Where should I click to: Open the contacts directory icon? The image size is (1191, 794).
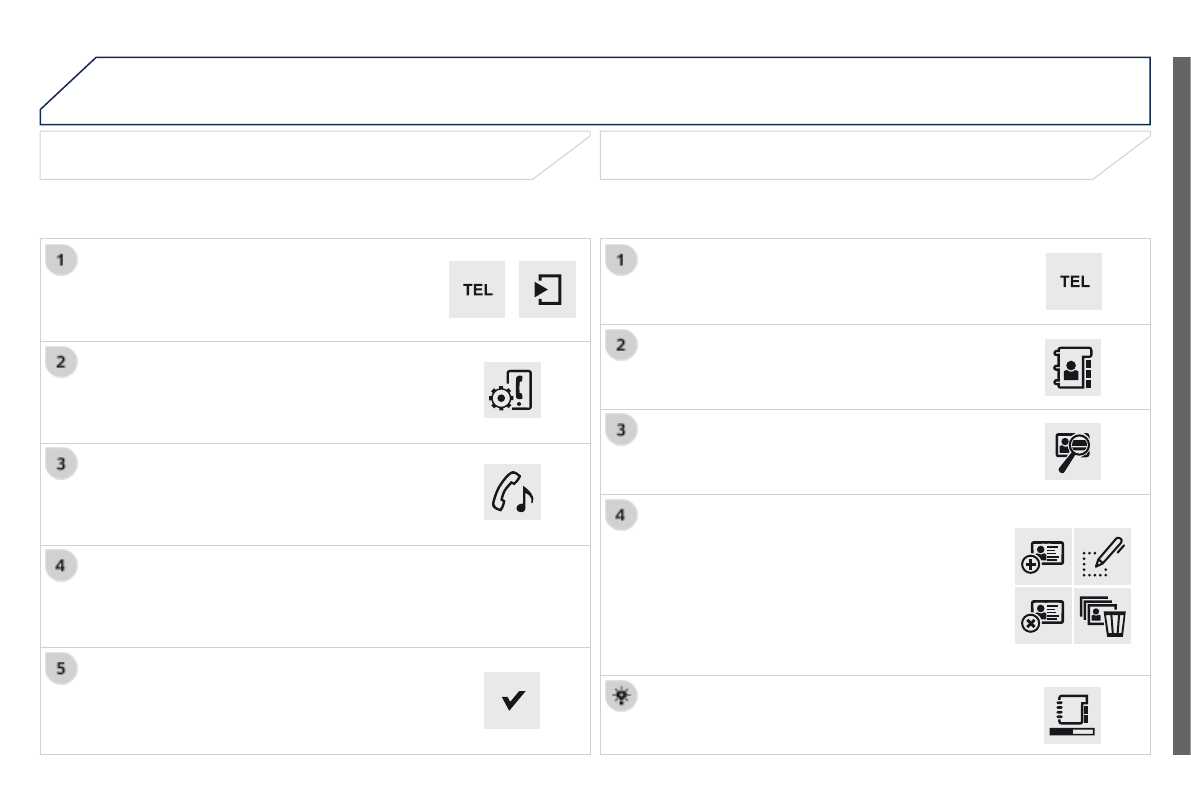pos(1073,367)
